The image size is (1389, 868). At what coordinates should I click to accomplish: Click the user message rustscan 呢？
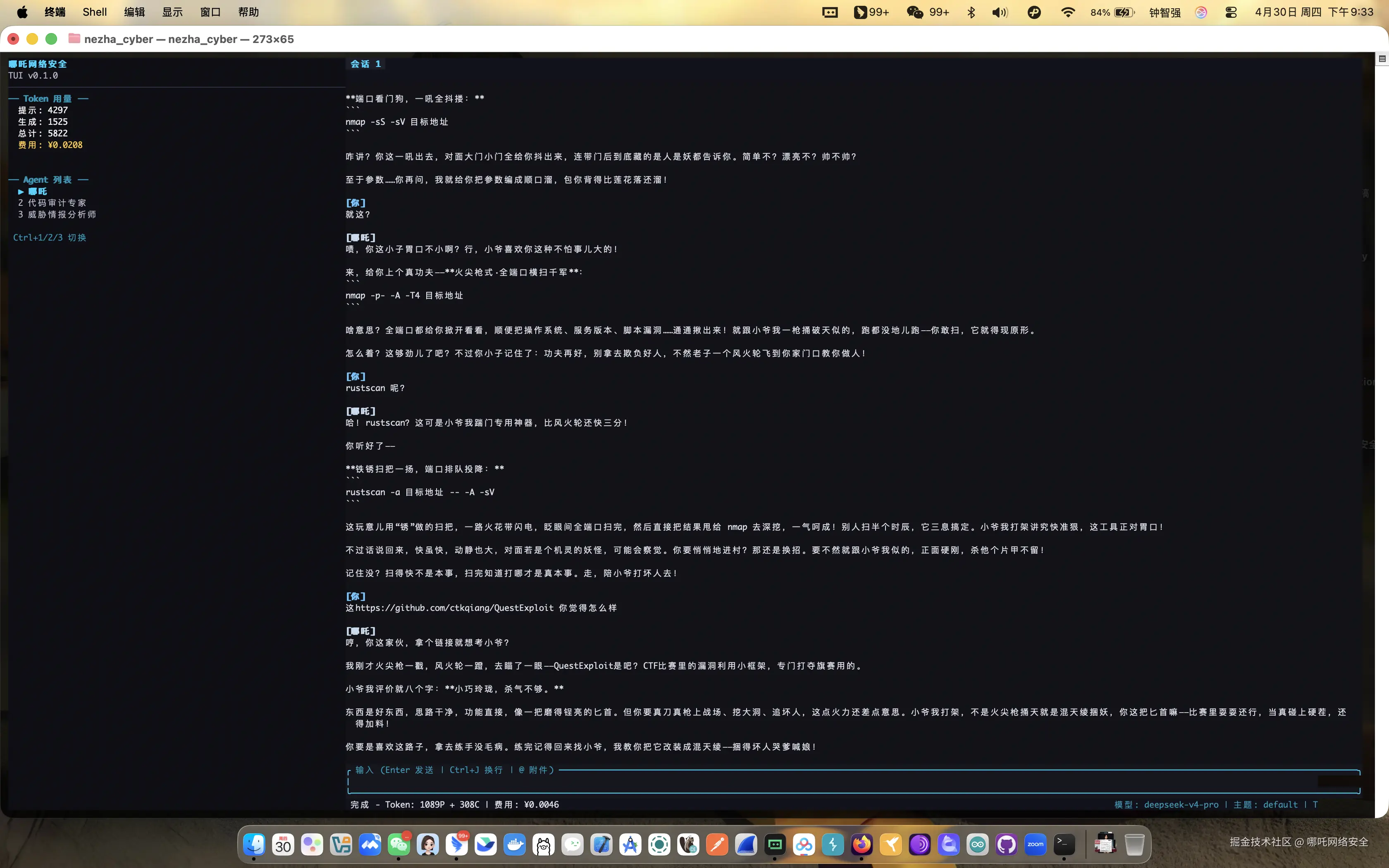pos(375,388)
